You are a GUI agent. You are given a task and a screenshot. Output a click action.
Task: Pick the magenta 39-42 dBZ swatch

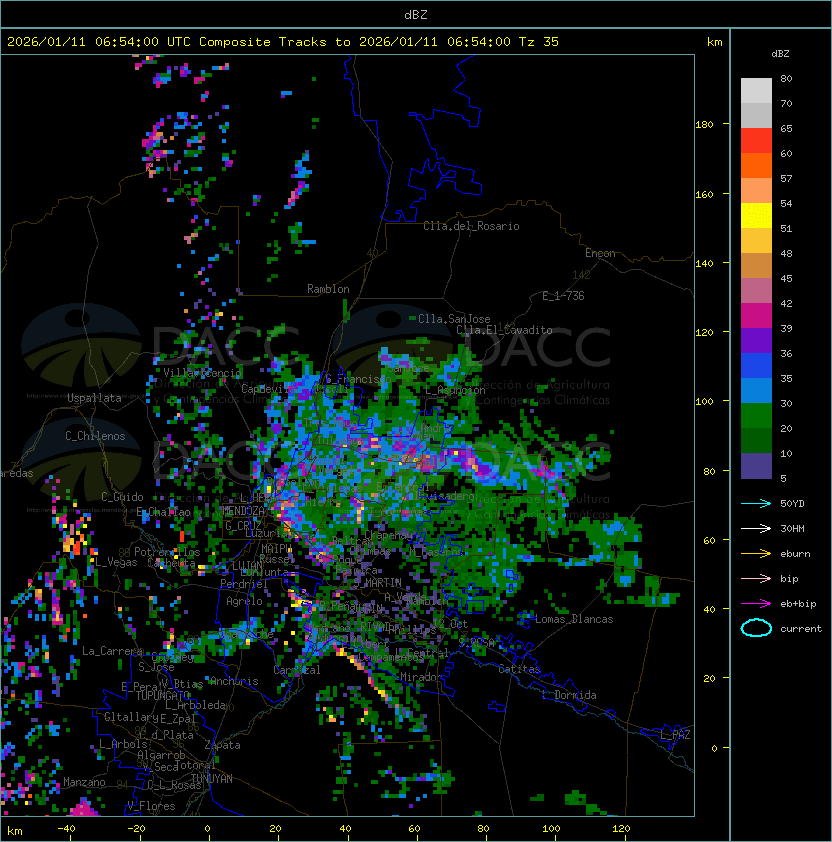pyautogui.click(x=756, y=316)
